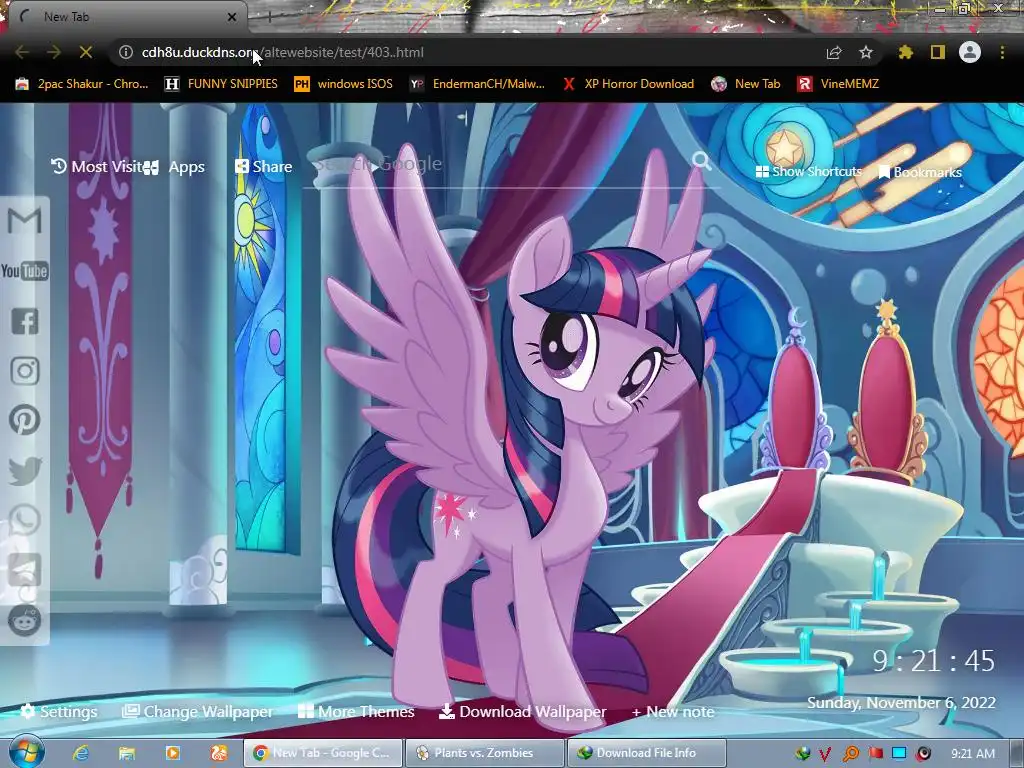Open Bookmarks on new tab page
Screen dimensions: 1024x768
[x=920, y=172]
